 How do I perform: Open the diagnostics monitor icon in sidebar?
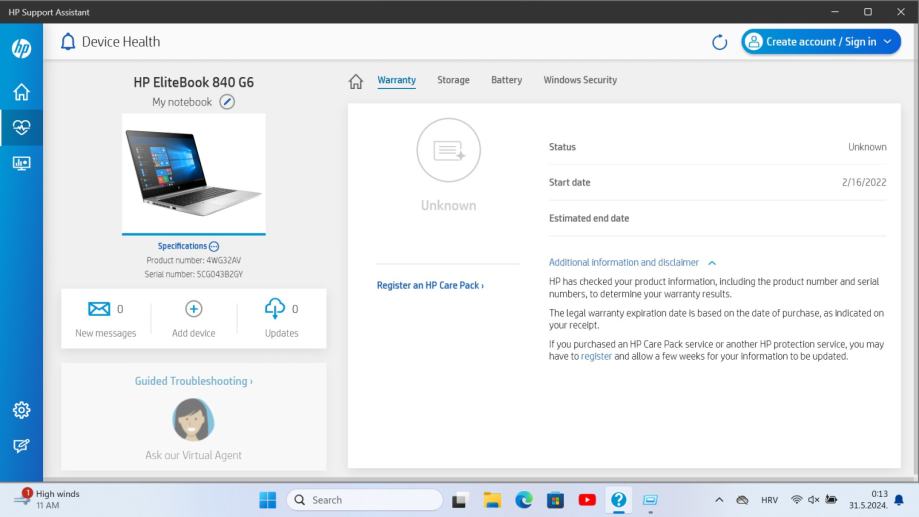[21, 164]
